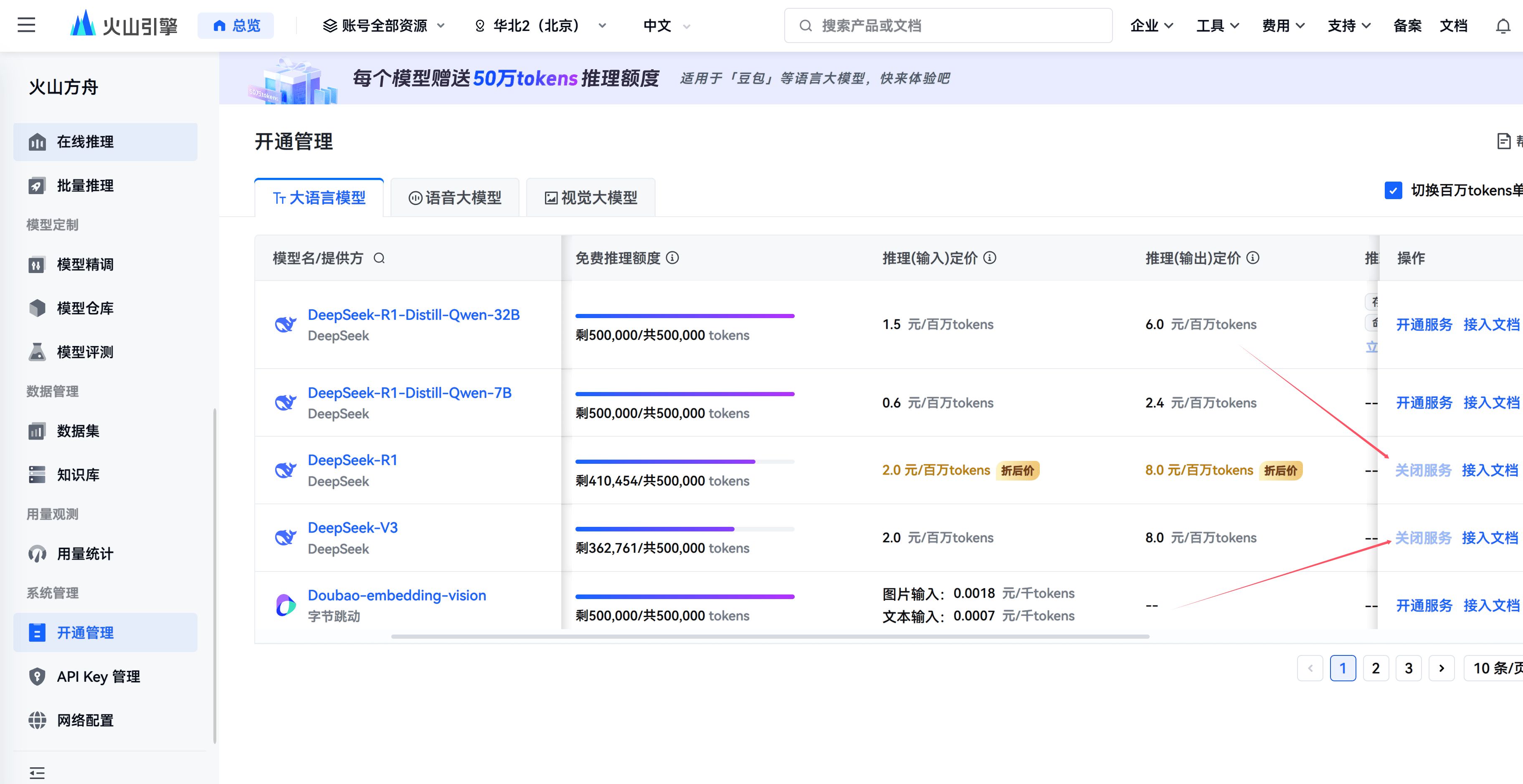Click the search magnifier icon in the search box
The width and height of the screenshot is (1523, 784).
[805, 25]
